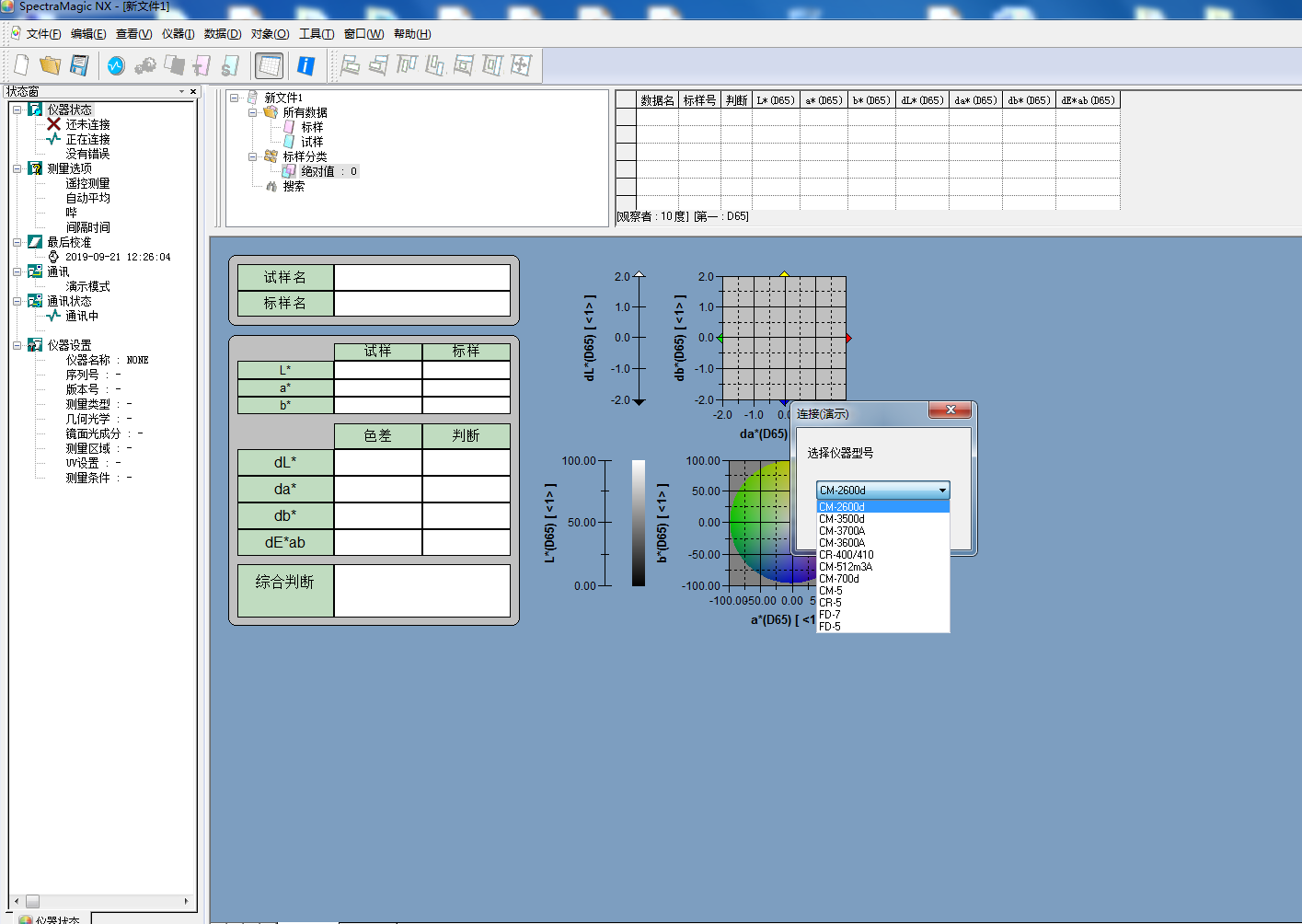
Task: Click the 标样分类 folder icon
Action: click(x=271, y=156)
